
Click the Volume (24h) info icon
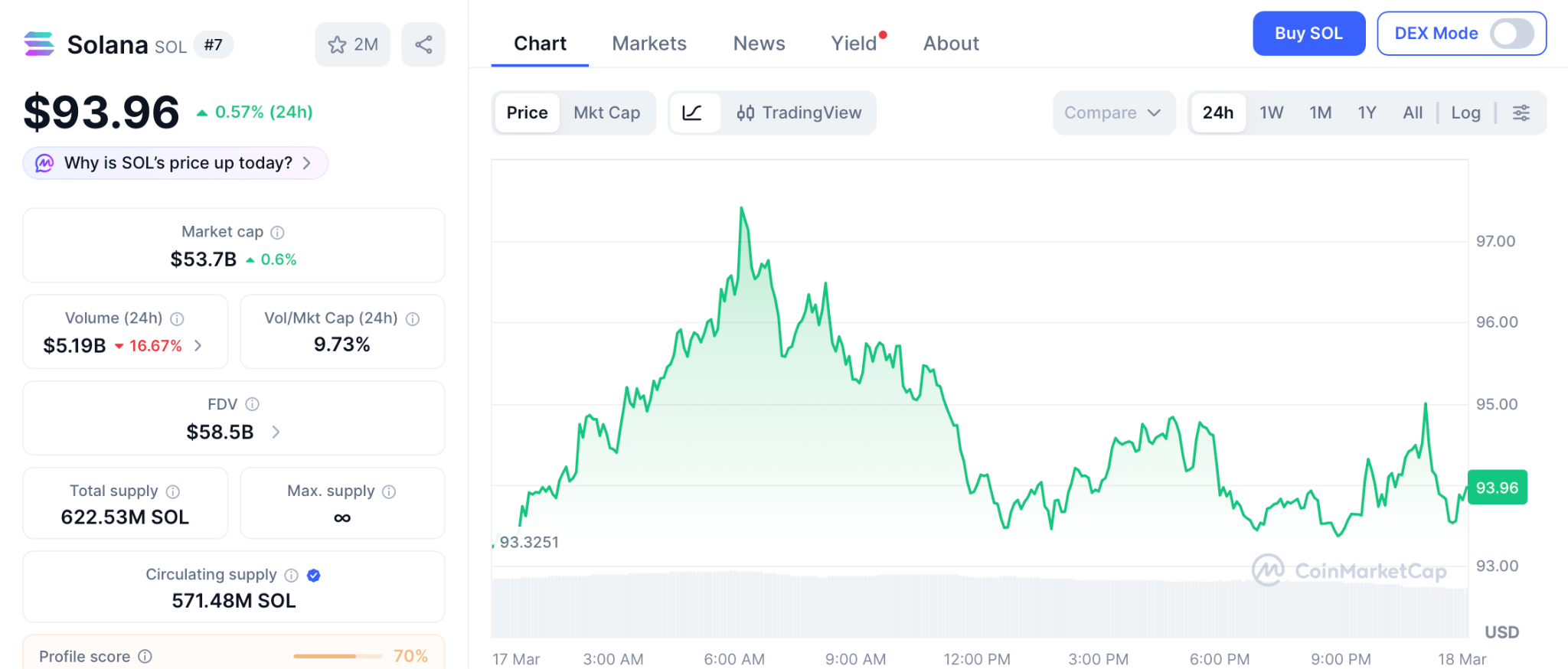[177, 319]
